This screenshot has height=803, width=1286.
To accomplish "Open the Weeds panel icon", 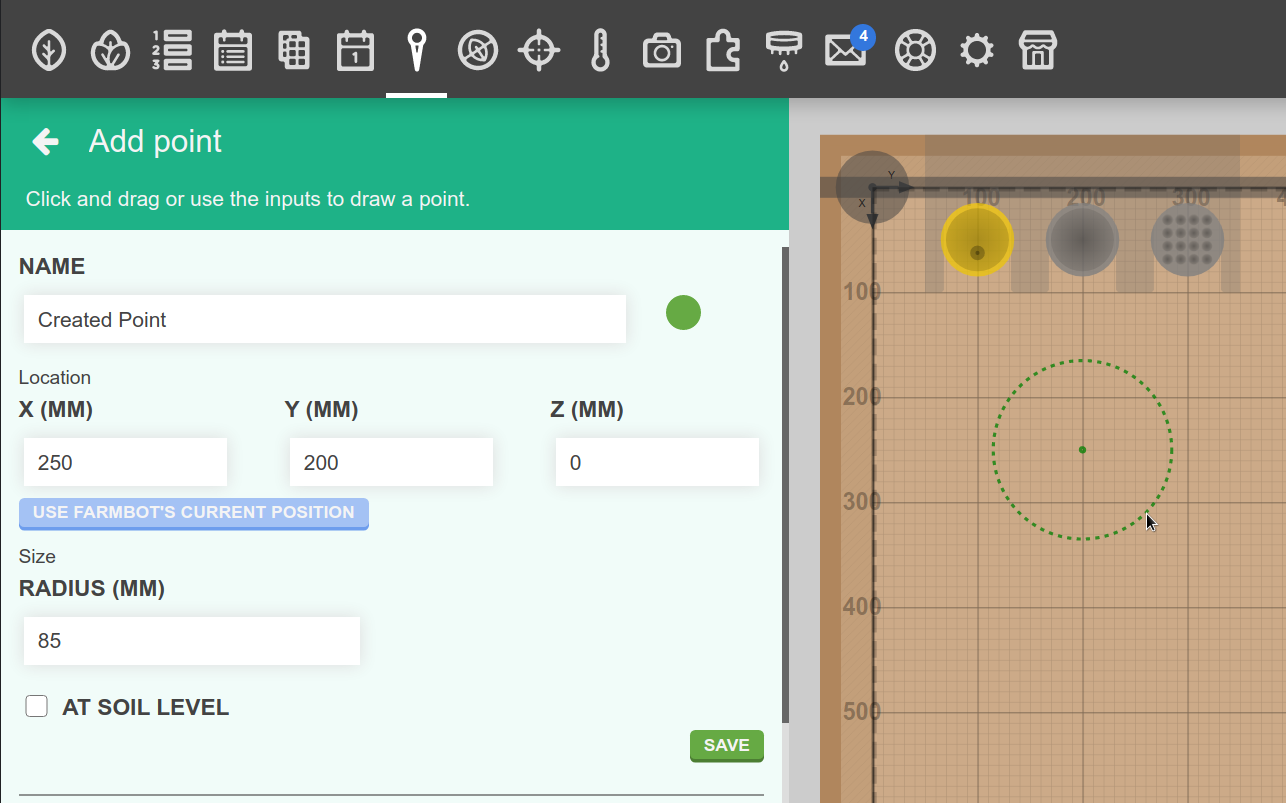I will point(478,50).
